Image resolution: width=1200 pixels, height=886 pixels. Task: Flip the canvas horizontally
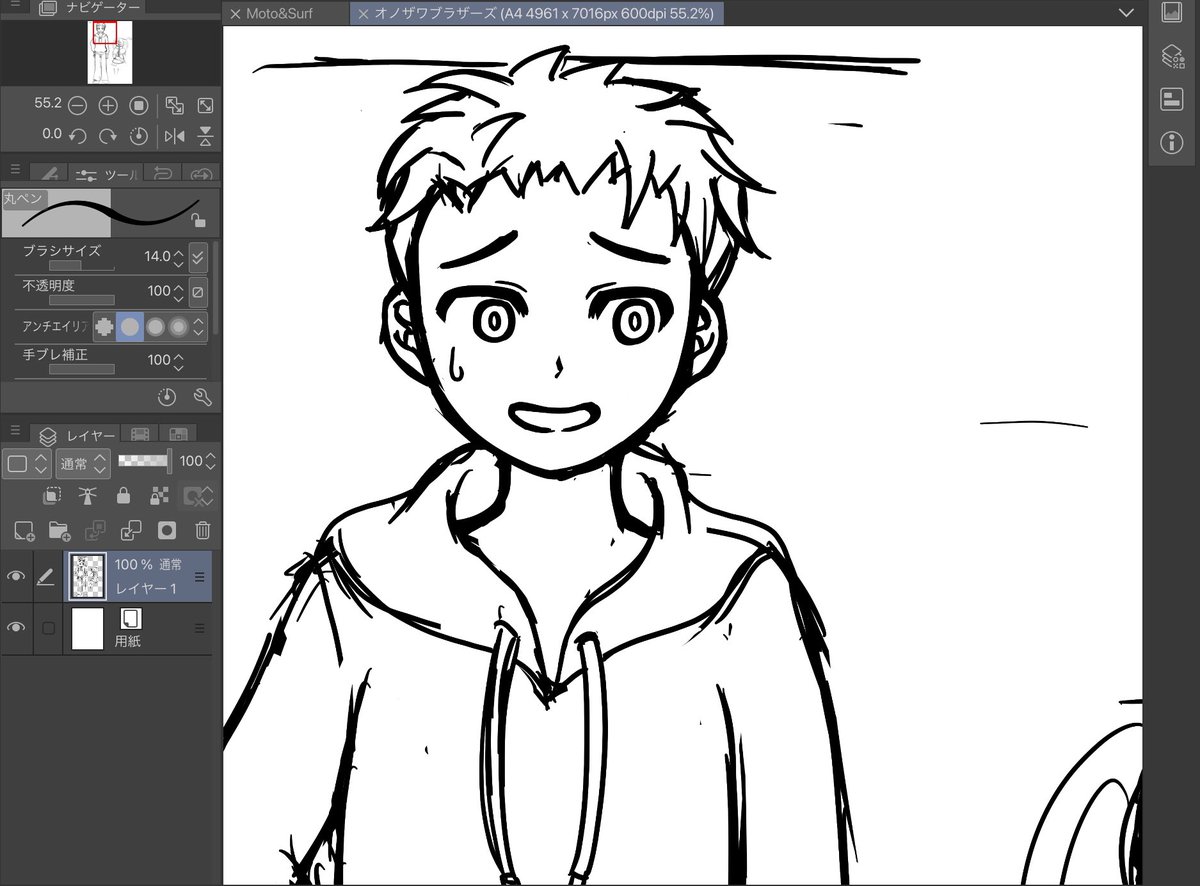point(174,135)
